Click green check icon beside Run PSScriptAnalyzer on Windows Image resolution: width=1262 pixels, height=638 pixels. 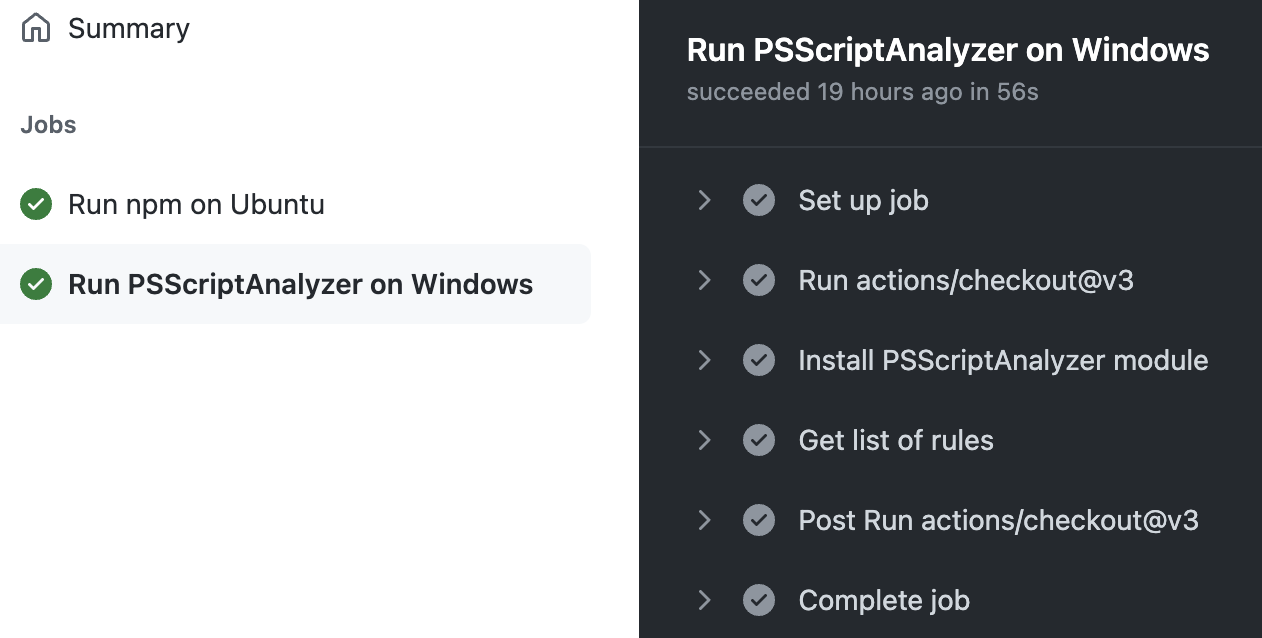36,285
